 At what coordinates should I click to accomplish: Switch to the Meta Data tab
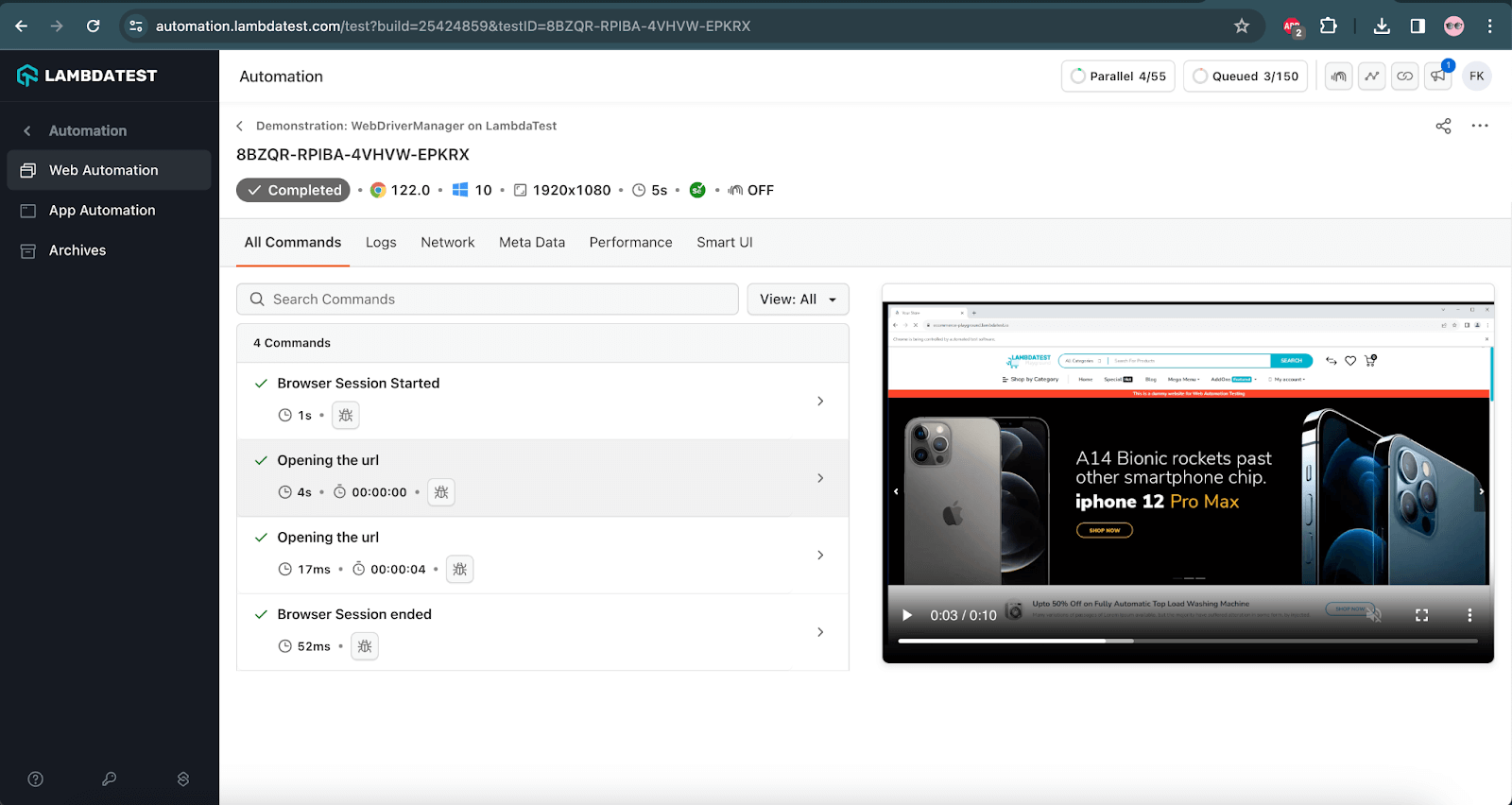pyautogui.click(x=532, y=243)
